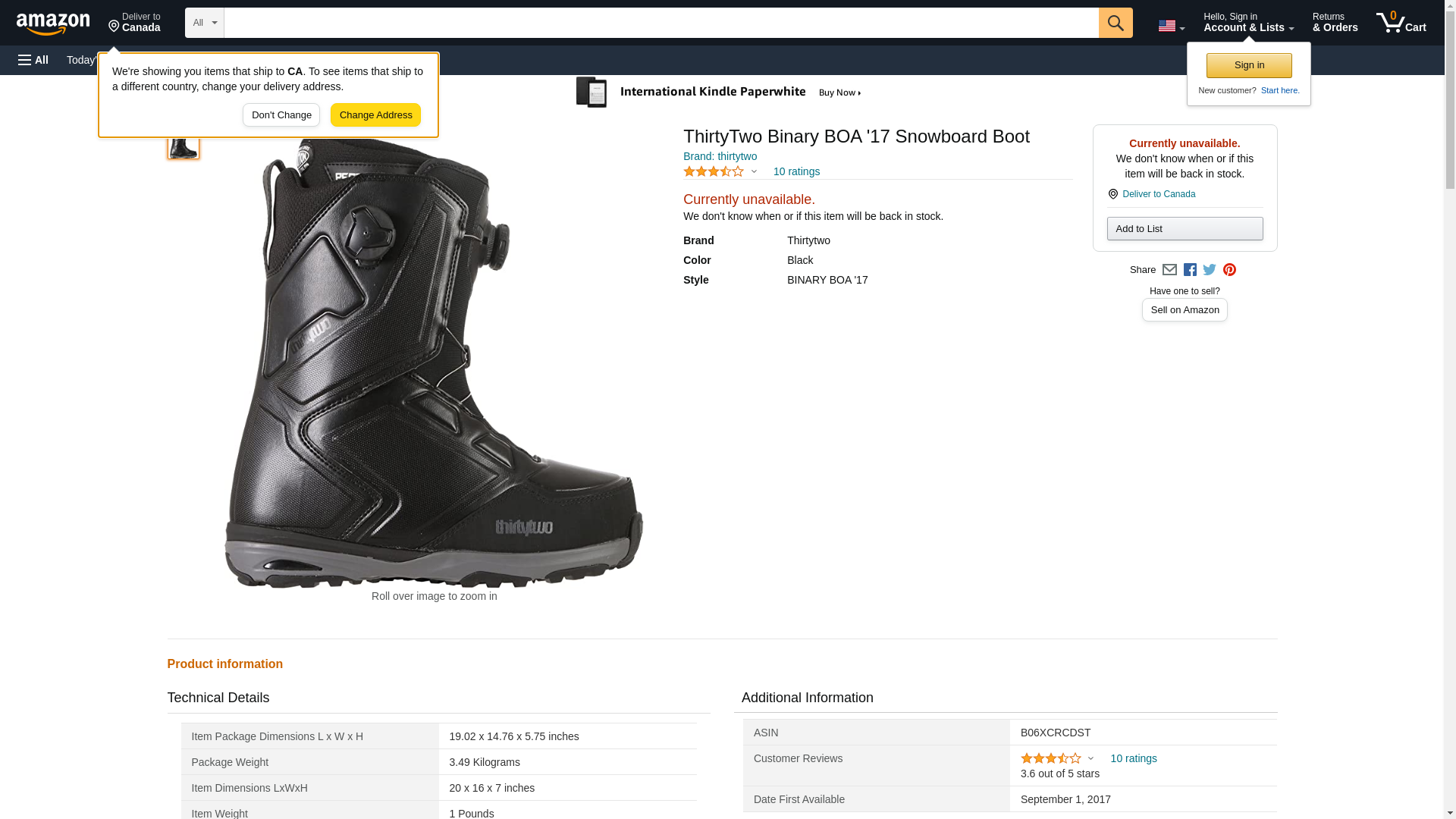This screenshot has width=1456, height=819.
Task: Expand the country flag language selector
Action: (x=1171, y=26)
